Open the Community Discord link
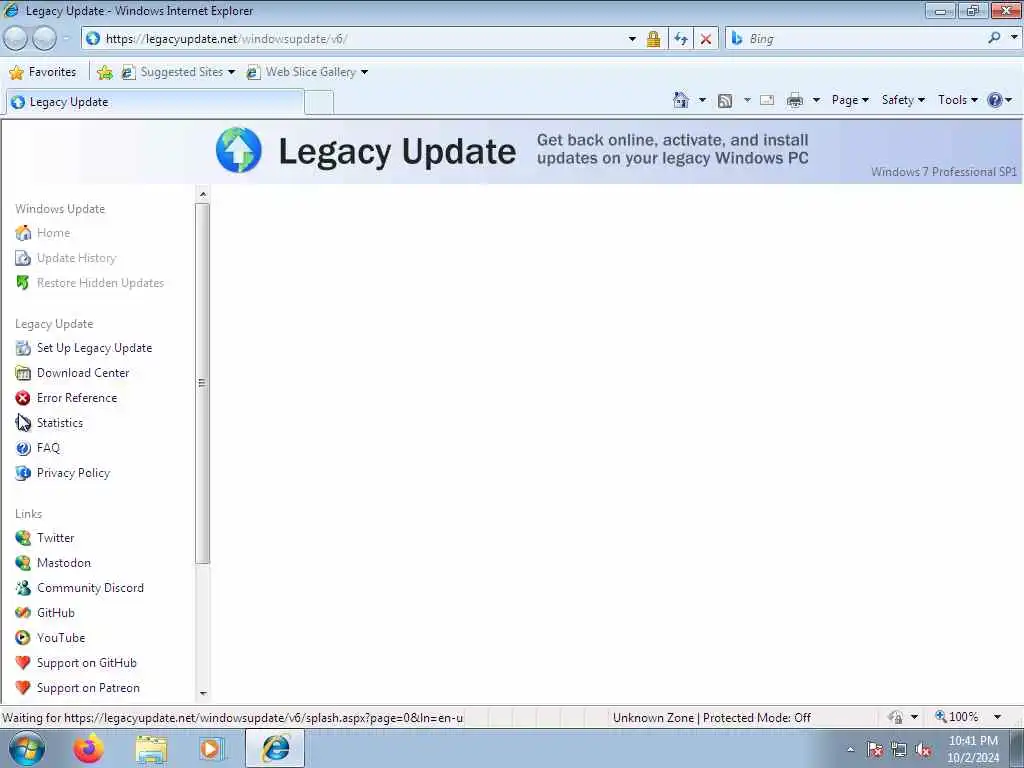 click(x=90, y=588)
